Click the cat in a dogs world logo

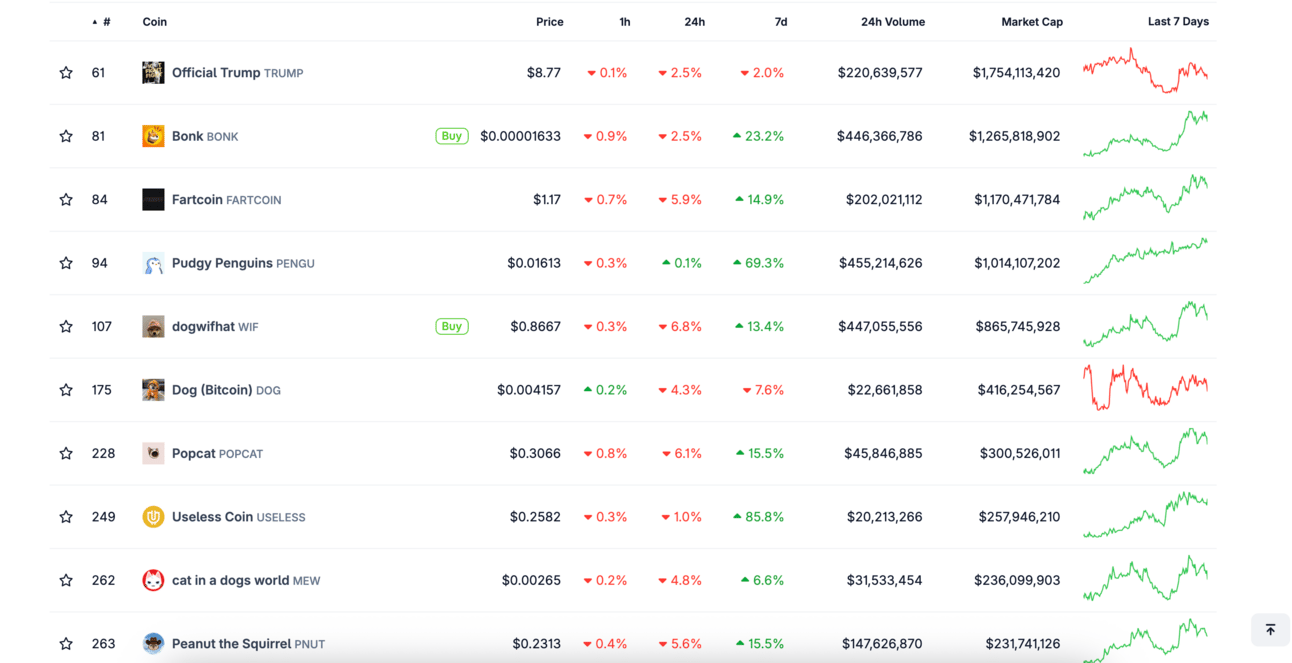click(x=153, y=581)
